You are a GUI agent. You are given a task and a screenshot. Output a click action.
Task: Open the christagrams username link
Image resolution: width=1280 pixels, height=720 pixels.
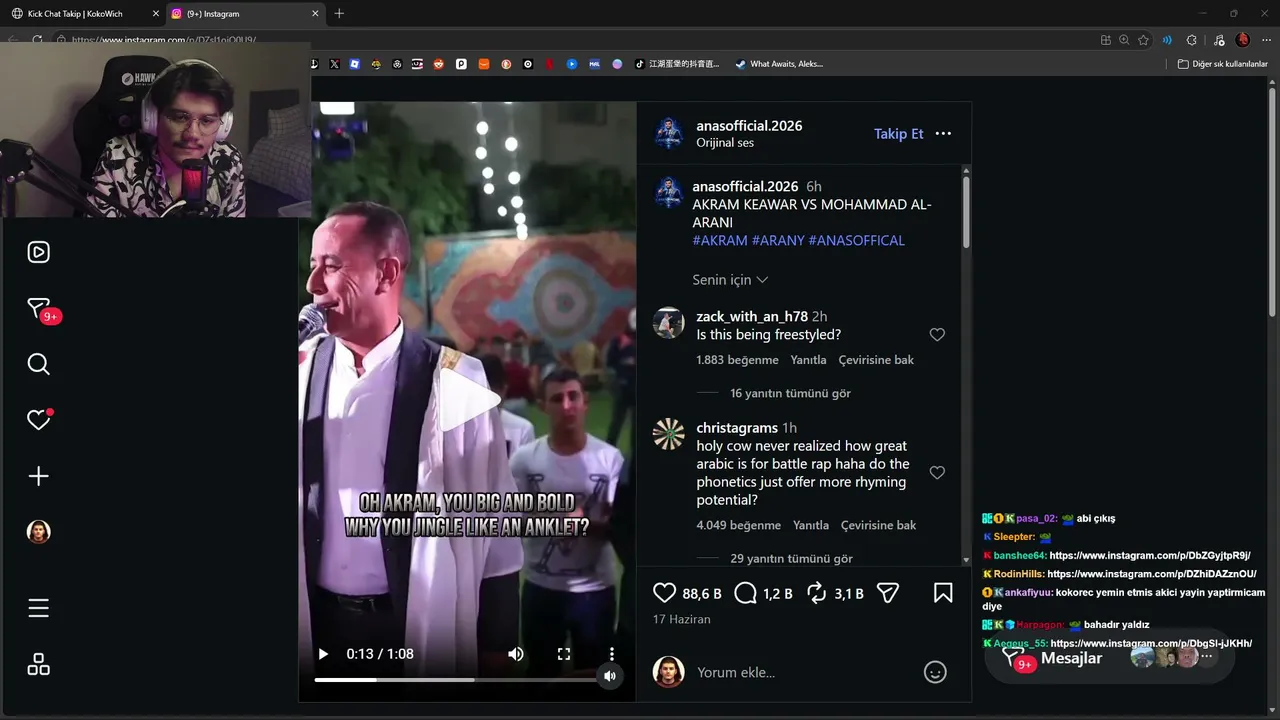point(737,428)
